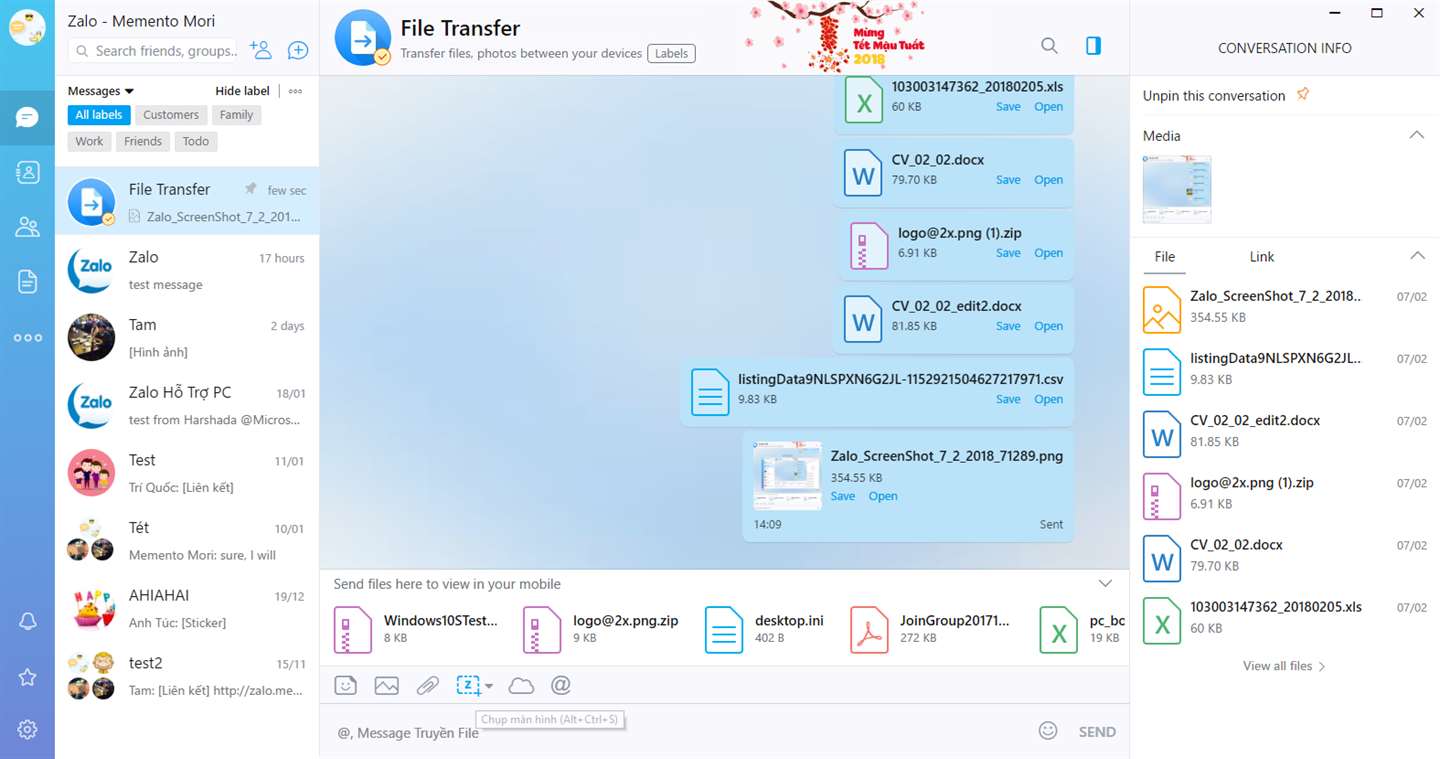Open the Tam conversation
Image resolution: width=1440 pixels, height=759 pixels.
(187, 337)
